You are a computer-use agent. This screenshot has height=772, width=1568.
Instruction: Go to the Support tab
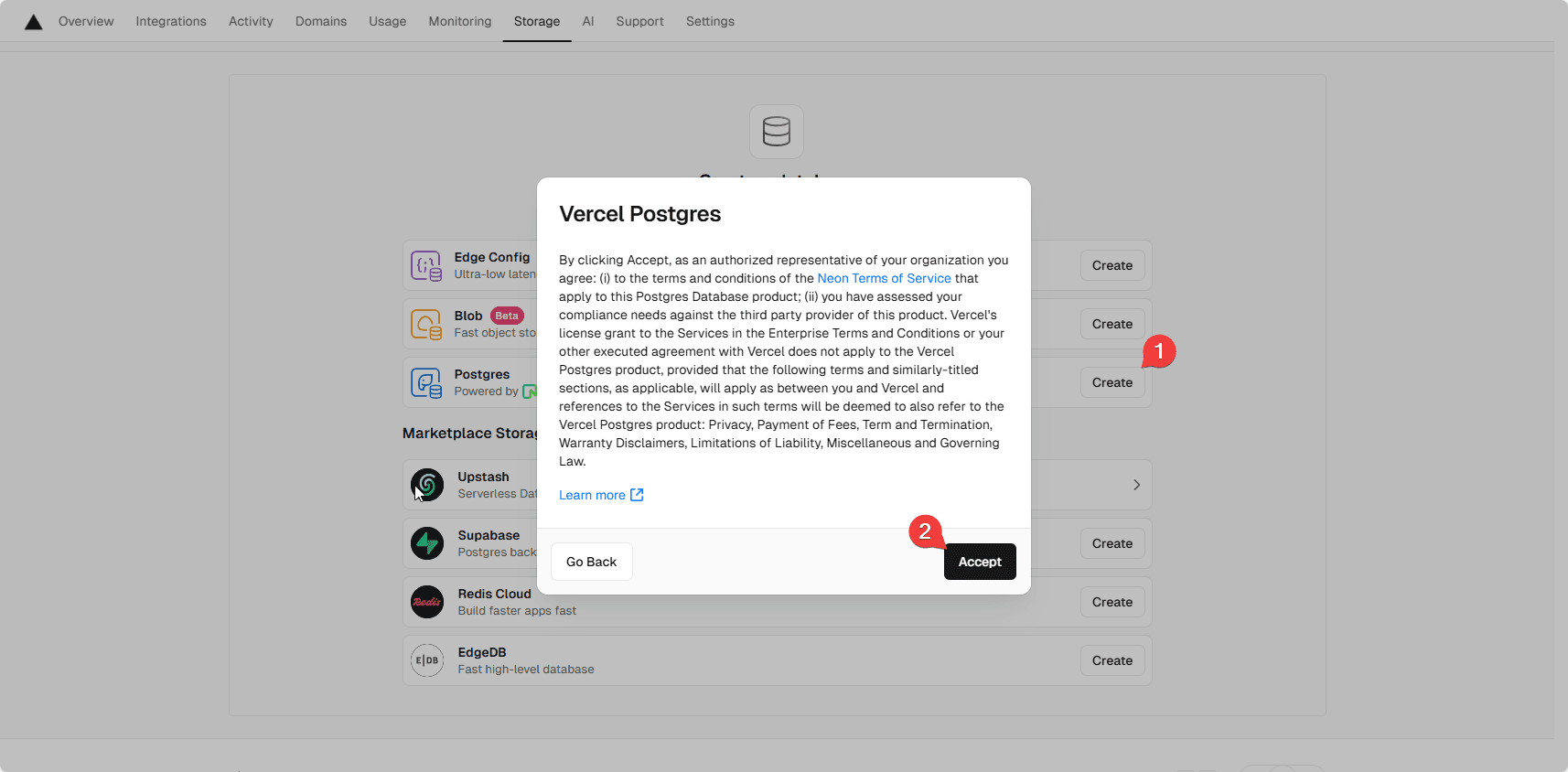coord(639,21)
